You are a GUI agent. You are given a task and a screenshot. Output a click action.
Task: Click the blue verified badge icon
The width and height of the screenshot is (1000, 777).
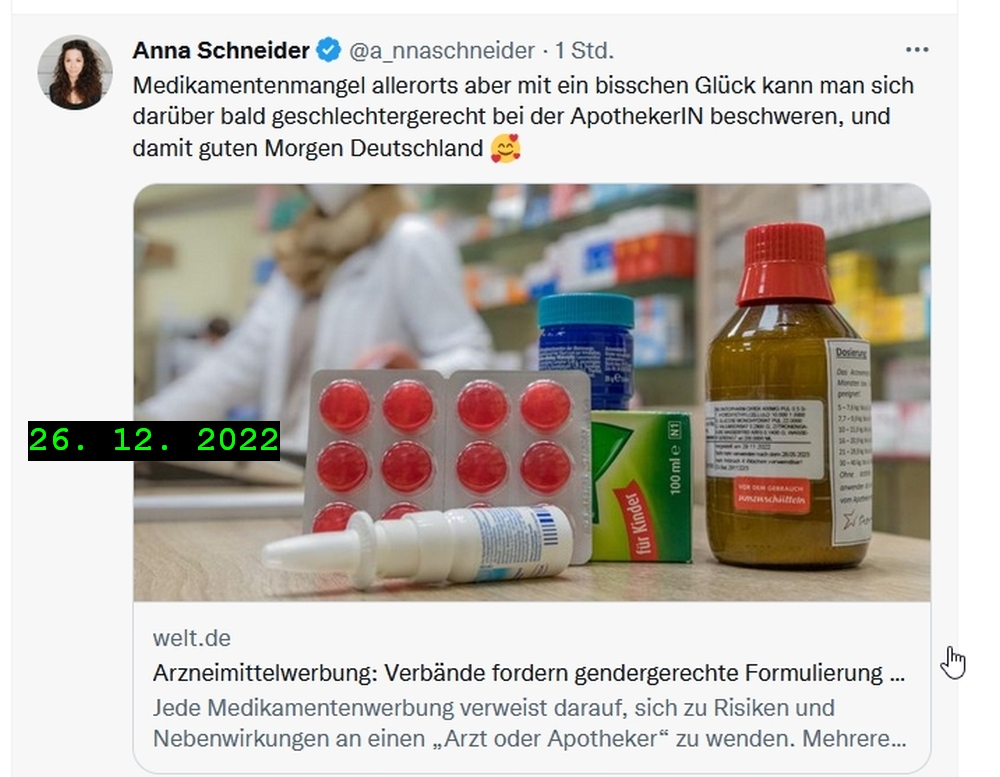coord(329,50)
